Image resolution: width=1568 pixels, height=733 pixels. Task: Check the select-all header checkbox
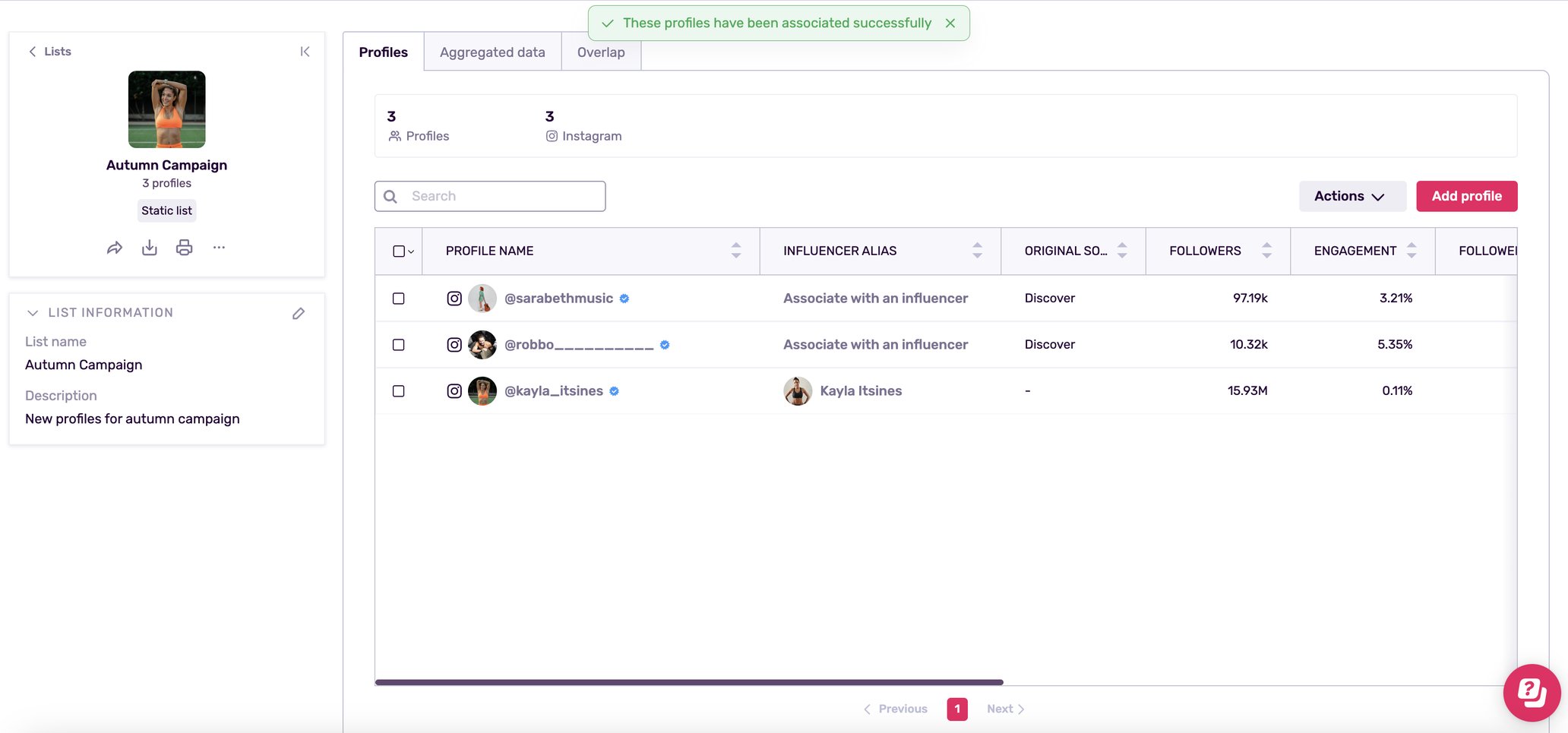(x=398, y=251)
